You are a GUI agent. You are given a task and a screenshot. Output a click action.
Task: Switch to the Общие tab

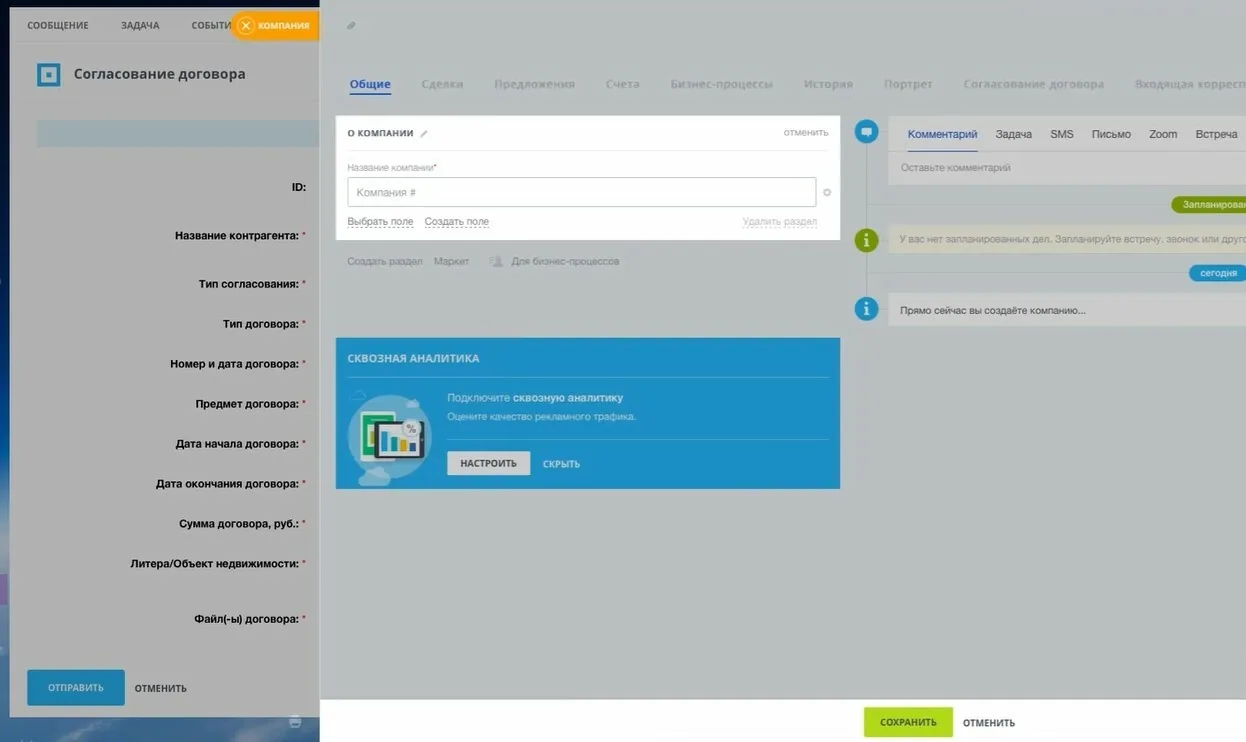(x=370, y=84)
